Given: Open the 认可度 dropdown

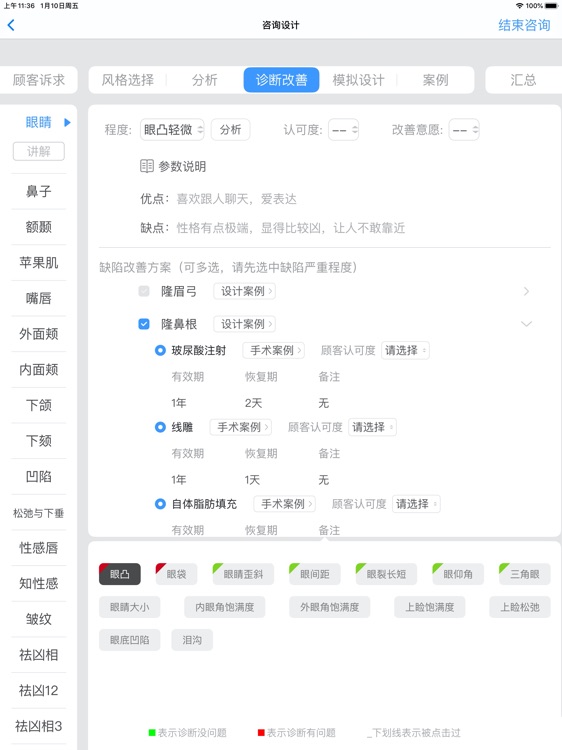Looking at the screenshot, I should tap(343, 130).
